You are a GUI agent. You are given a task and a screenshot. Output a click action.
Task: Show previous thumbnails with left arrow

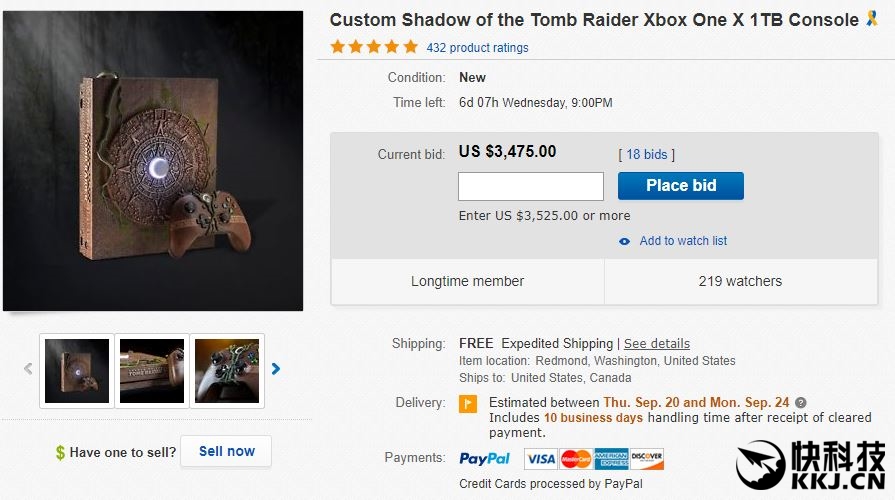pos(28,369)
